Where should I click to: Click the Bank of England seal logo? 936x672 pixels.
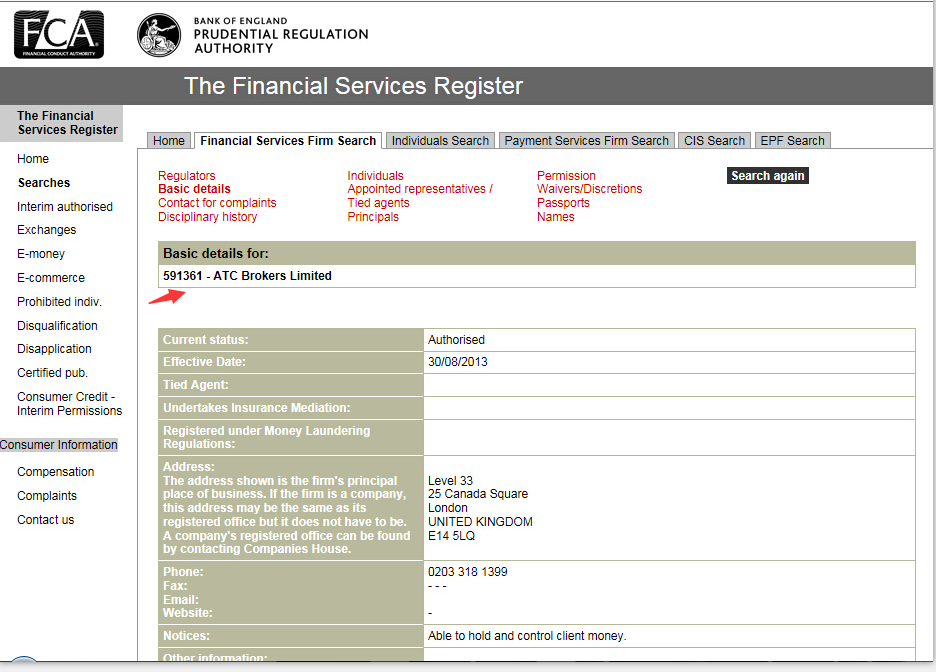159,35
